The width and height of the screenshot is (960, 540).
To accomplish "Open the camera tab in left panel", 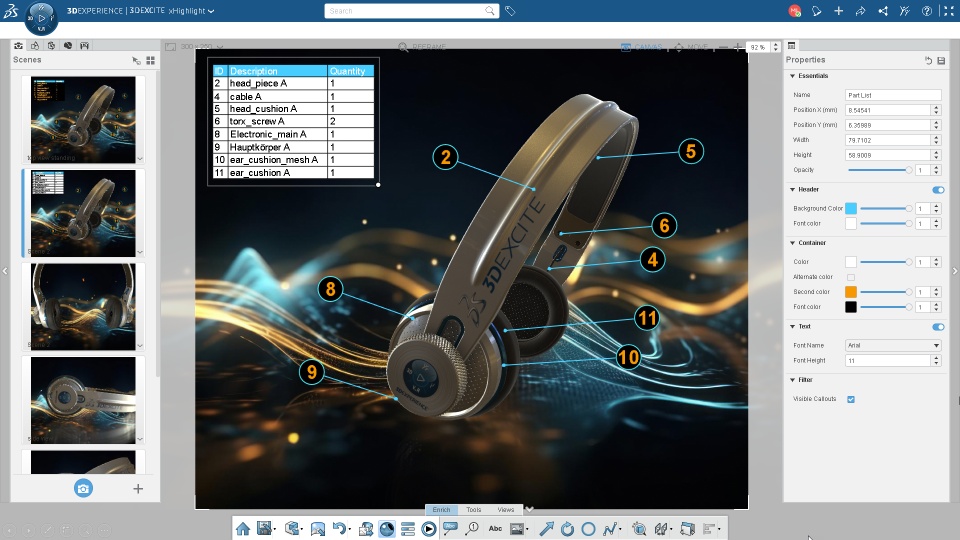I will pos(18,46).
